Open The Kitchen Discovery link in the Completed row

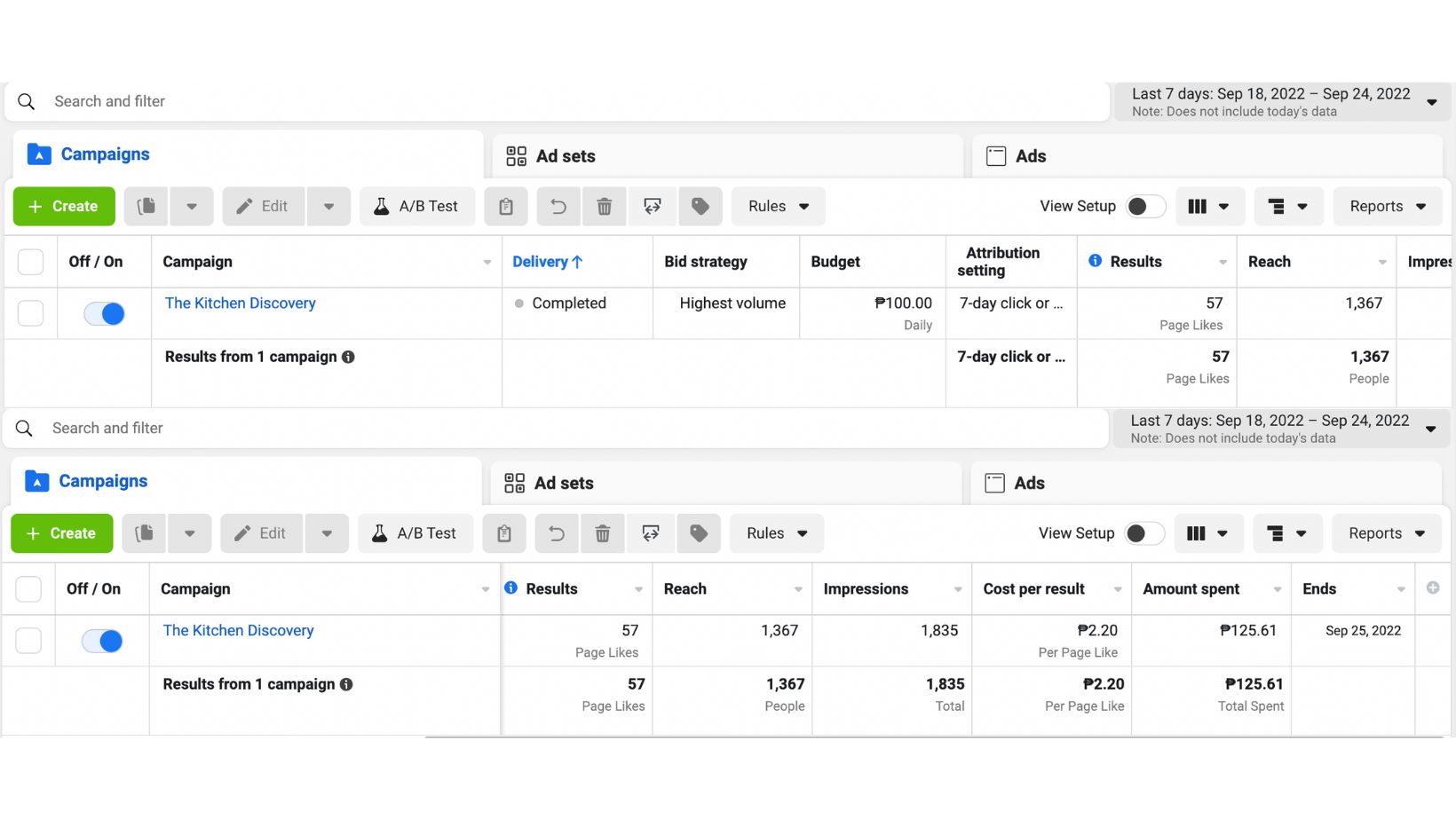[241, 303]
